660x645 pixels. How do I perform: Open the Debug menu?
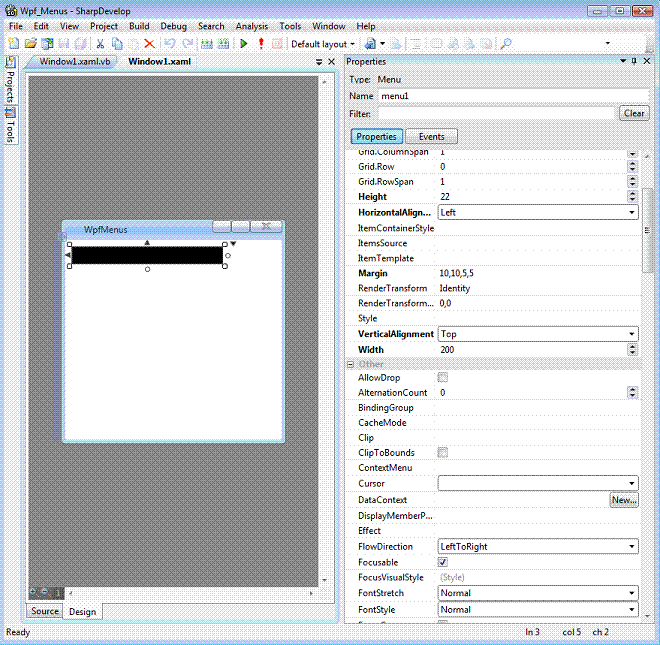pos(173,26)
